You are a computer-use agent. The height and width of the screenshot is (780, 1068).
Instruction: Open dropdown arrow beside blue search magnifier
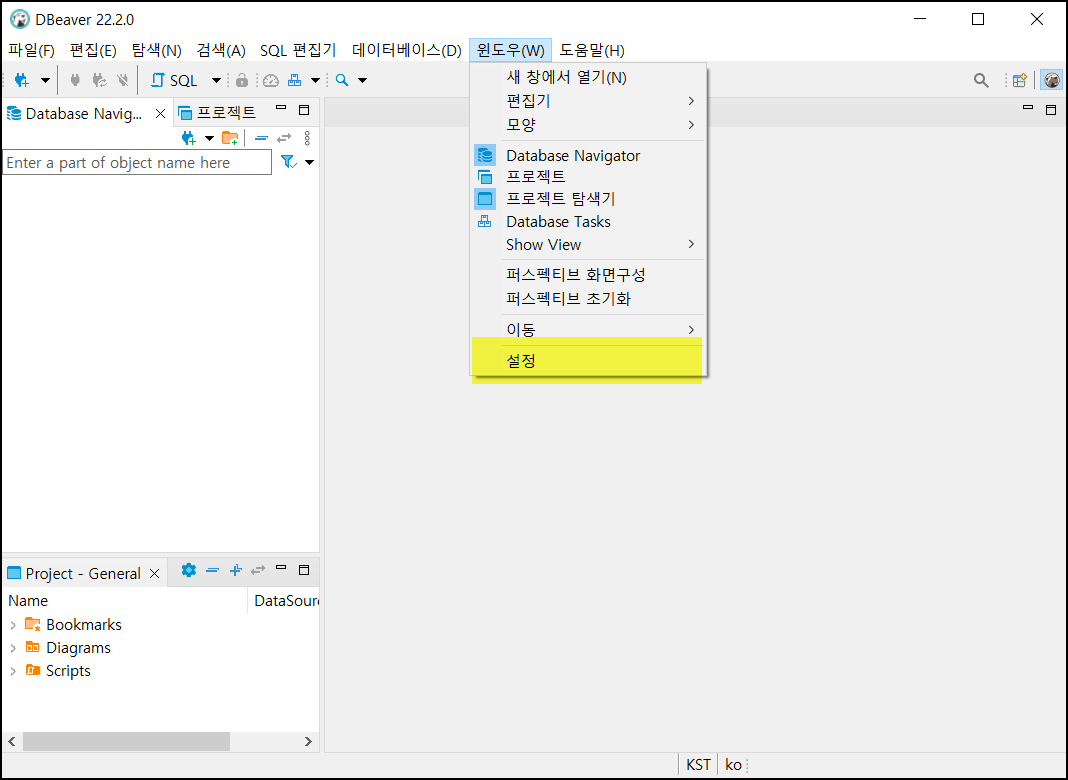[362, 80]
